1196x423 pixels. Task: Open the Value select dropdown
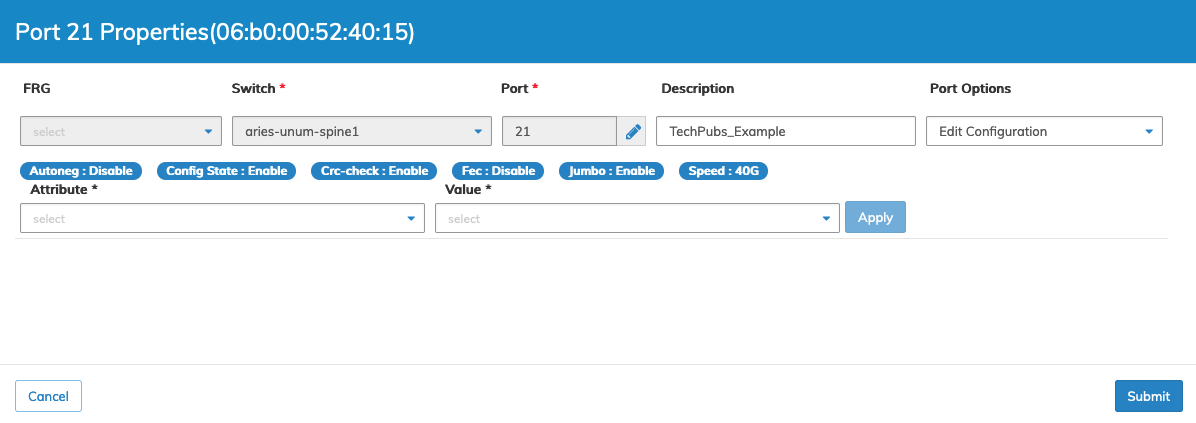(638, 218)
